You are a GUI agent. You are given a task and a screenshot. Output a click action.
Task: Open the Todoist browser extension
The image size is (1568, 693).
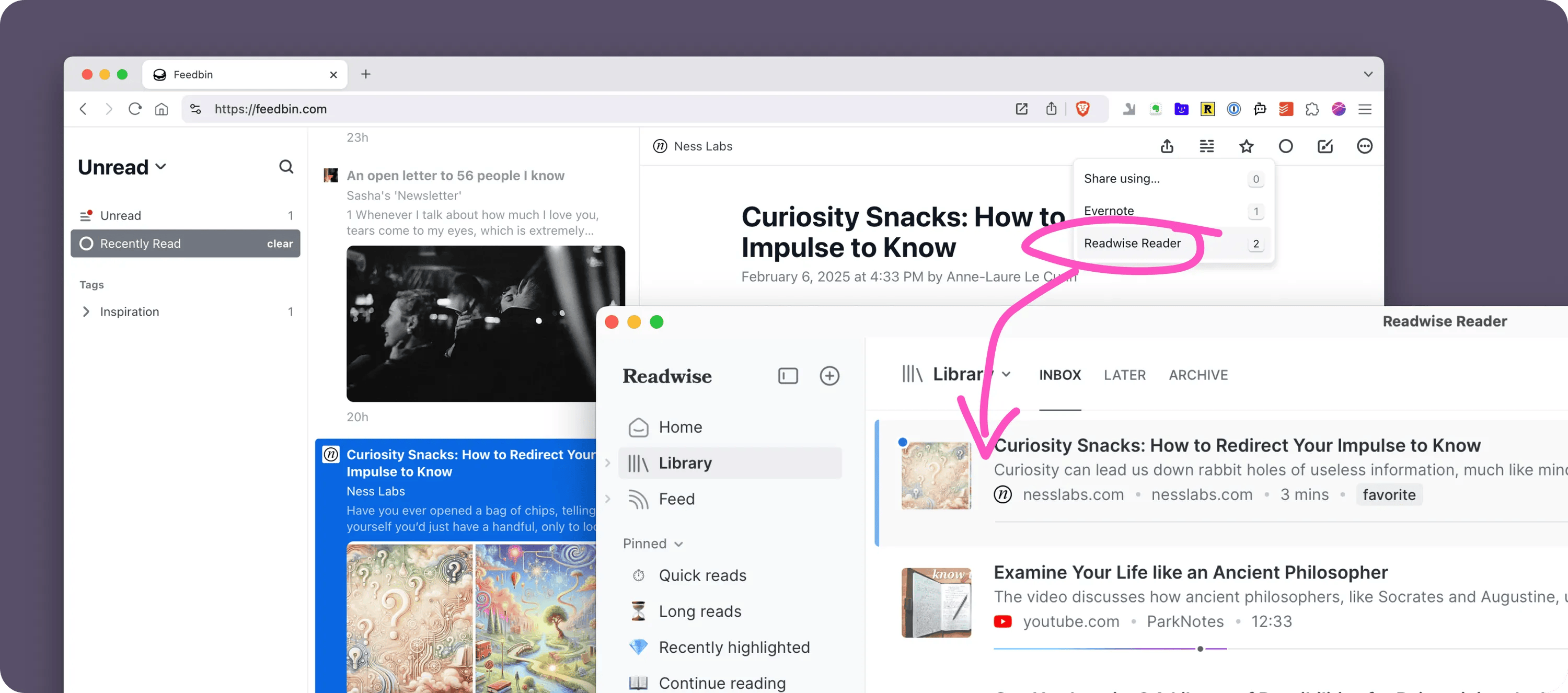pyautogui.click(x=1285, y=109)
